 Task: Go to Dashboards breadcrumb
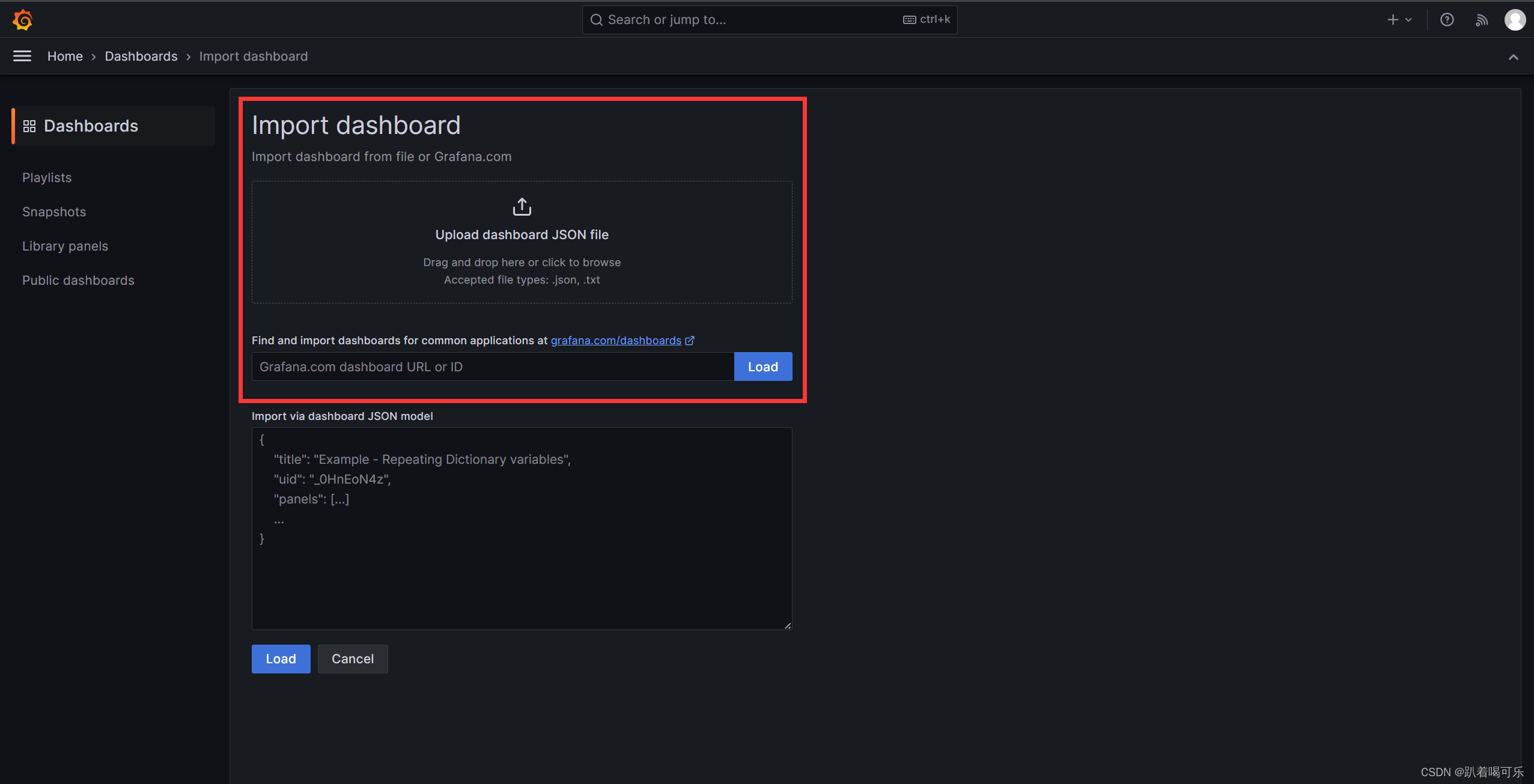coord(141,56)
